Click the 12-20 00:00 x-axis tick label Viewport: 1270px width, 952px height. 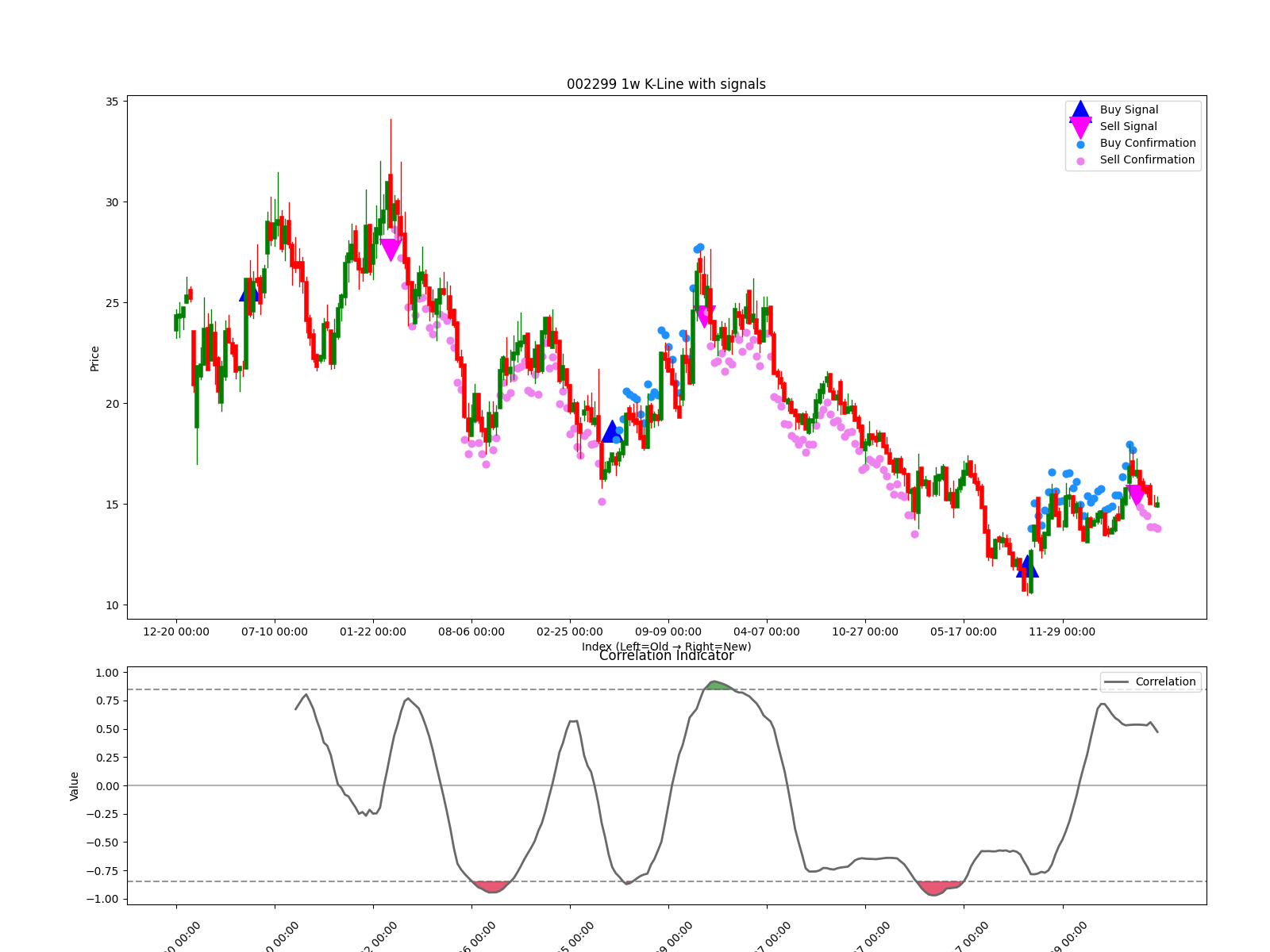click(176, 632)
